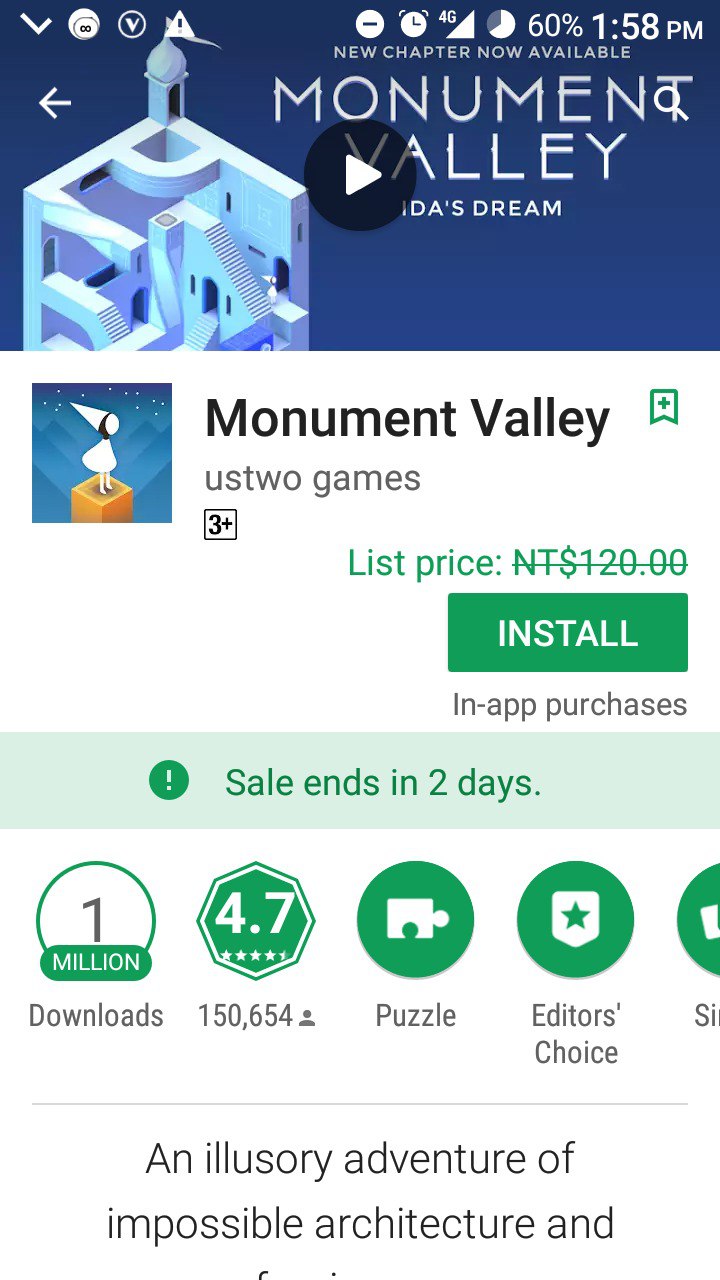Tap the Sale ends in 2 days banner
Screen dimensions: 720x1280
pos(360,781)
